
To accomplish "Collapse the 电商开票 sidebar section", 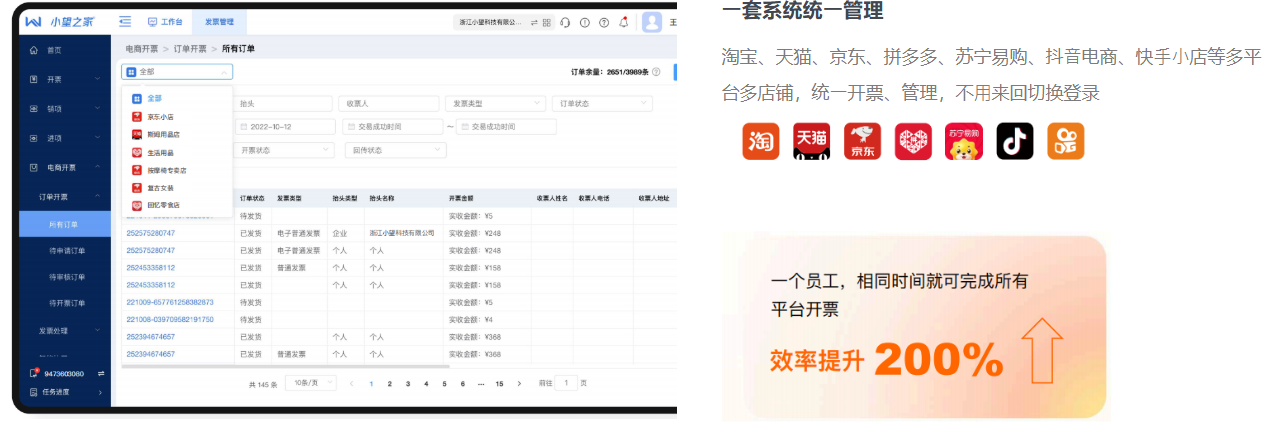I will click(x=65, y=167).
